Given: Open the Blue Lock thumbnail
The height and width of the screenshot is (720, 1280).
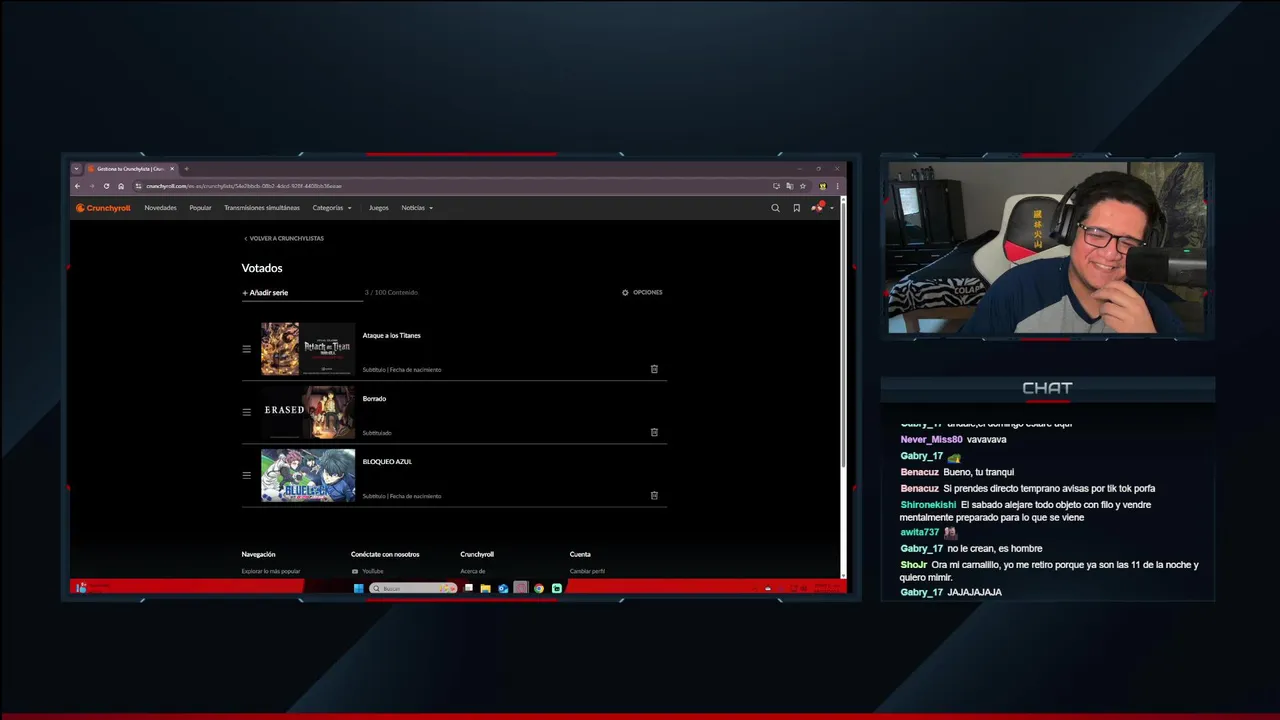Looking at the screenshot, I should [308, 475].
